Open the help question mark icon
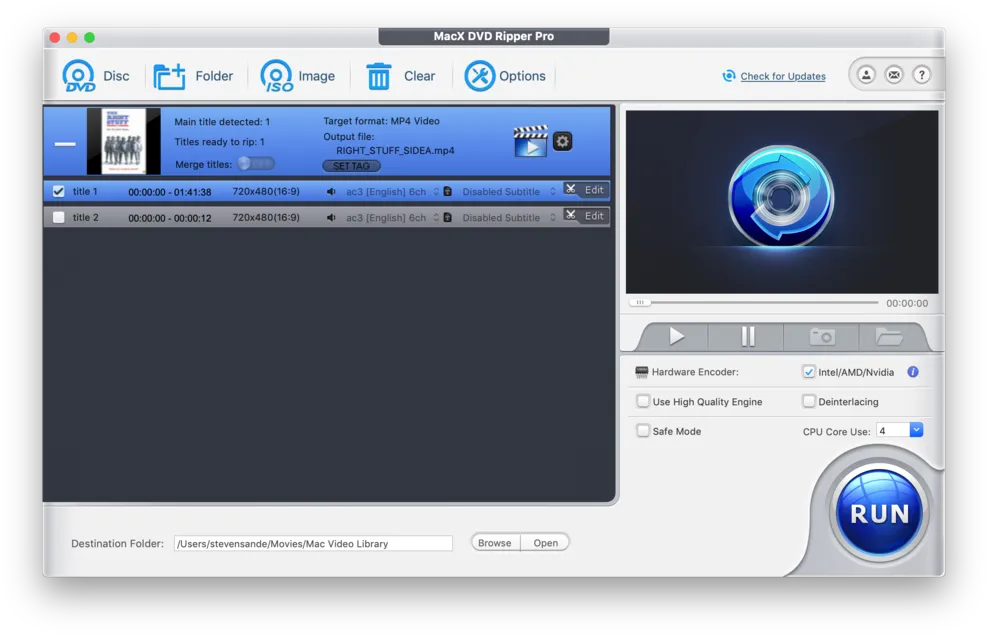The width and height of the screenshot is (987, 635). coord(922,76)
